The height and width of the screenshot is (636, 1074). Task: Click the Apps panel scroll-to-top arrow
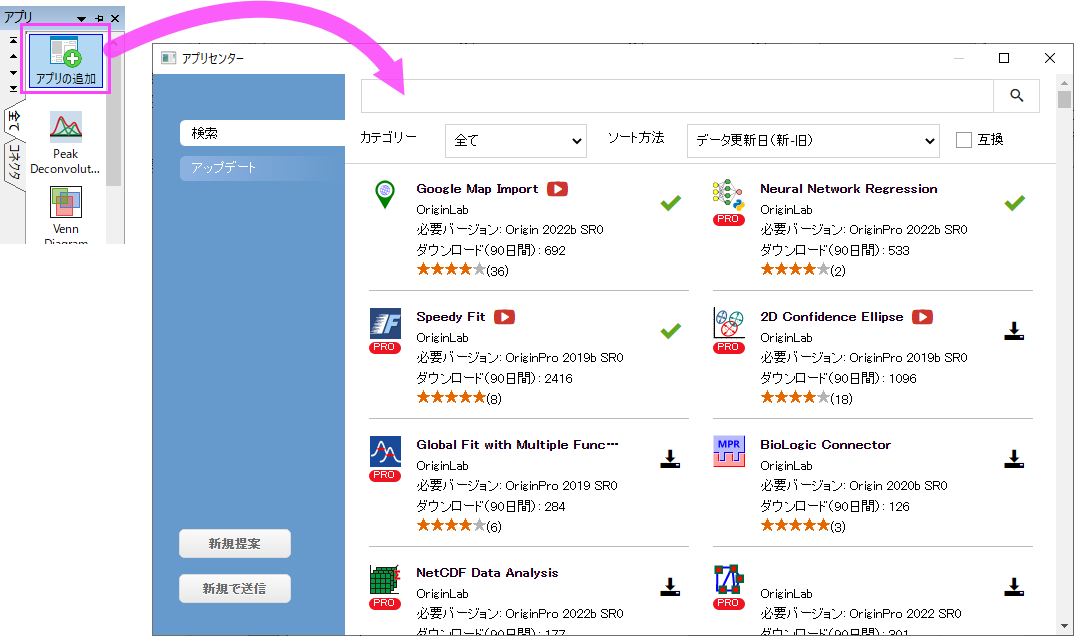click(x=13, y=40)
